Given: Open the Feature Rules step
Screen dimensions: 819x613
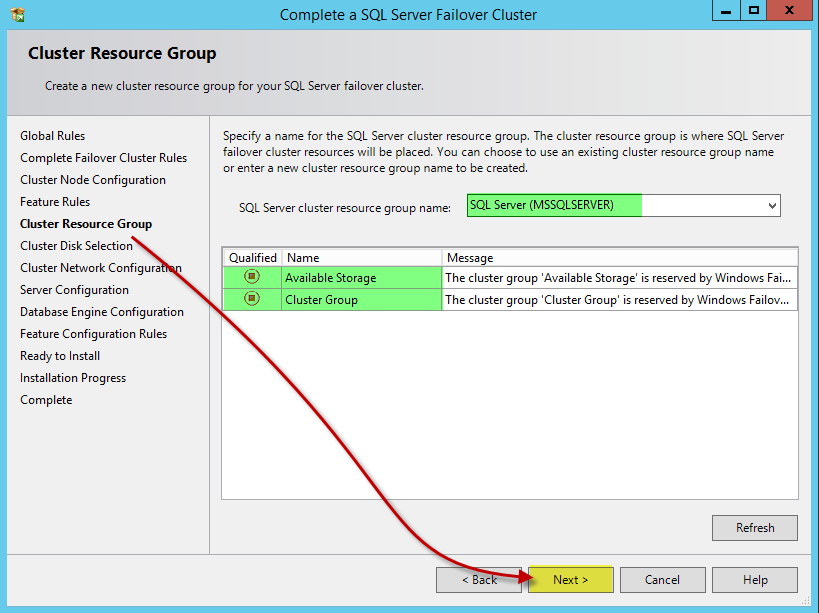Looking at the screenshot, I should (x=55, y=202).
